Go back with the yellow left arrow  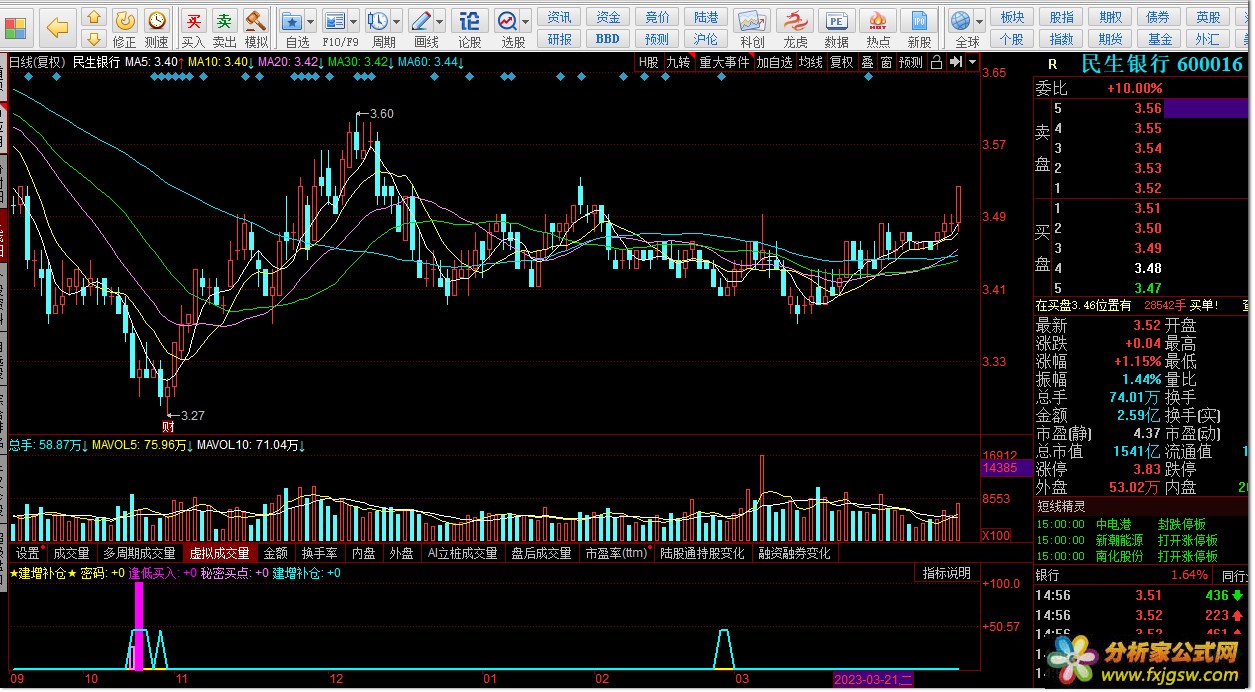pyautogui.click(x=58, y=28)
